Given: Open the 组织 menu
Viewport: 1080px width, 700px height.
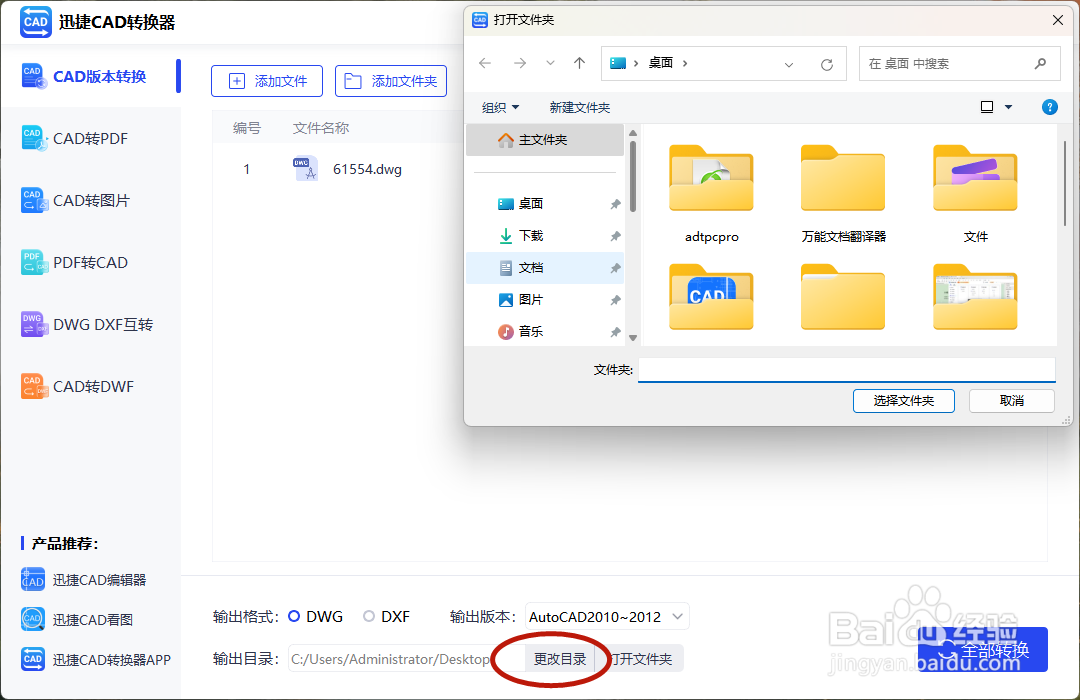Looking at the screenshot, I should point(500,107).
